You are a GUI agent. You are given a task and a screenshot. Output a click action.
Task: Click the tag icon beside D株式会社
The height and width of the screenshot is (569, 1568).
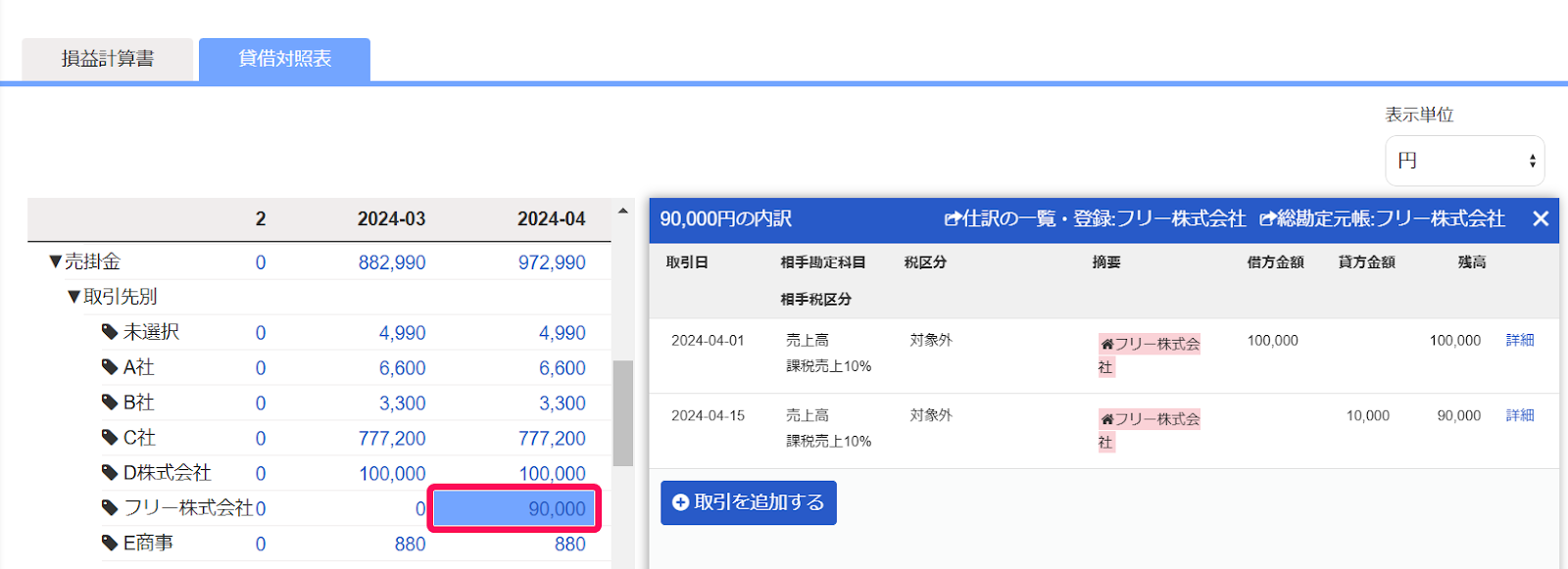(110, 473)
